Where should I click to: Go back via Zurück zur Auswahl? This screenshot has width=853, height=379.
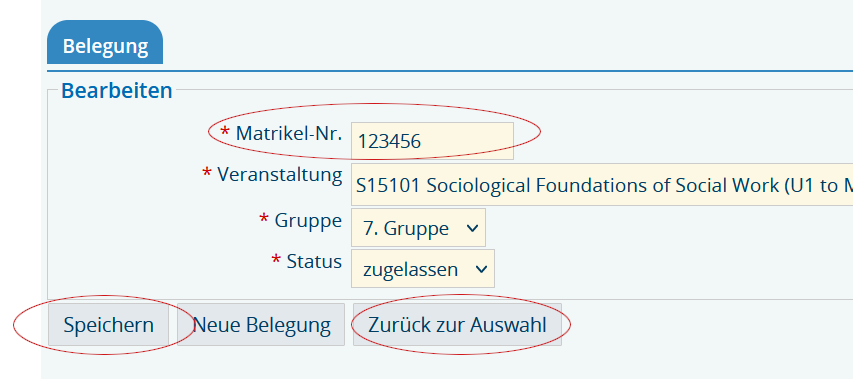click(457, 325)
